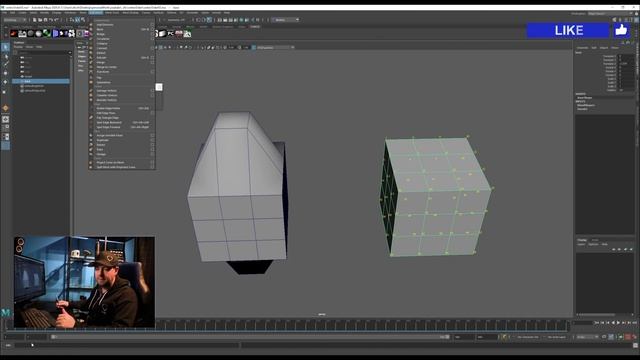The image size is (640, 360).
Task: Step forward one frame
Action: [624, 323]
